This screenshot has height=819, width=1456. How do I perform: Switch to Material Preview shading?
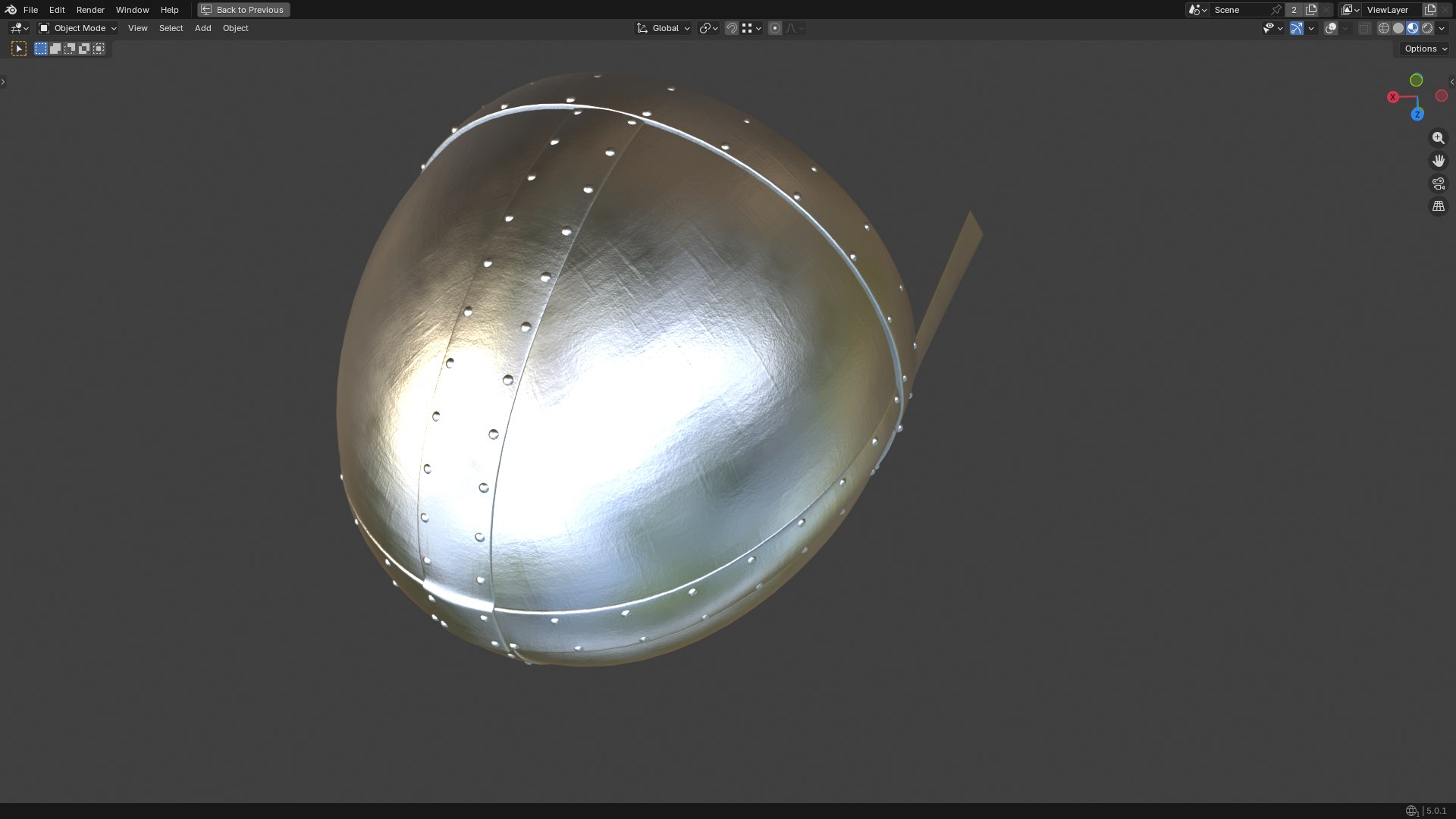[1413, 28]
